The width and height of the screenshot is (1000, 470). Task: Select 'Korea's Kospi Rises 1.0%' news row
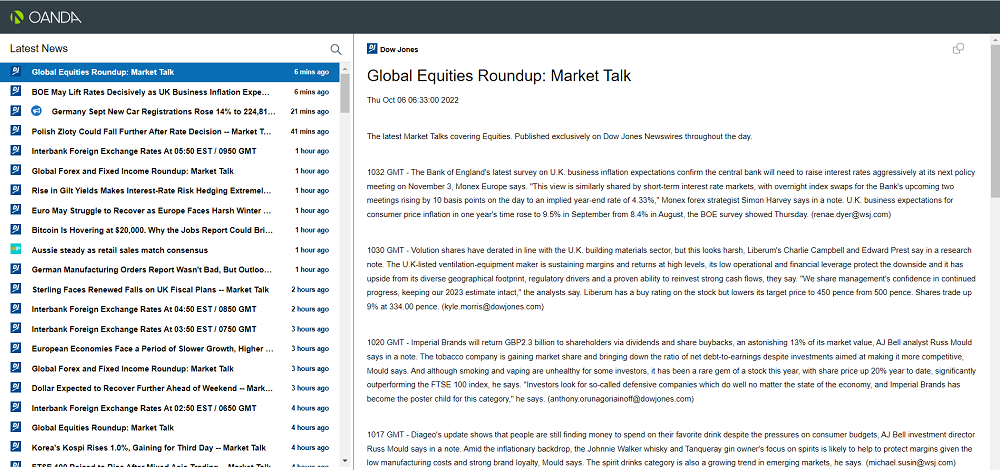pos(170,448)
